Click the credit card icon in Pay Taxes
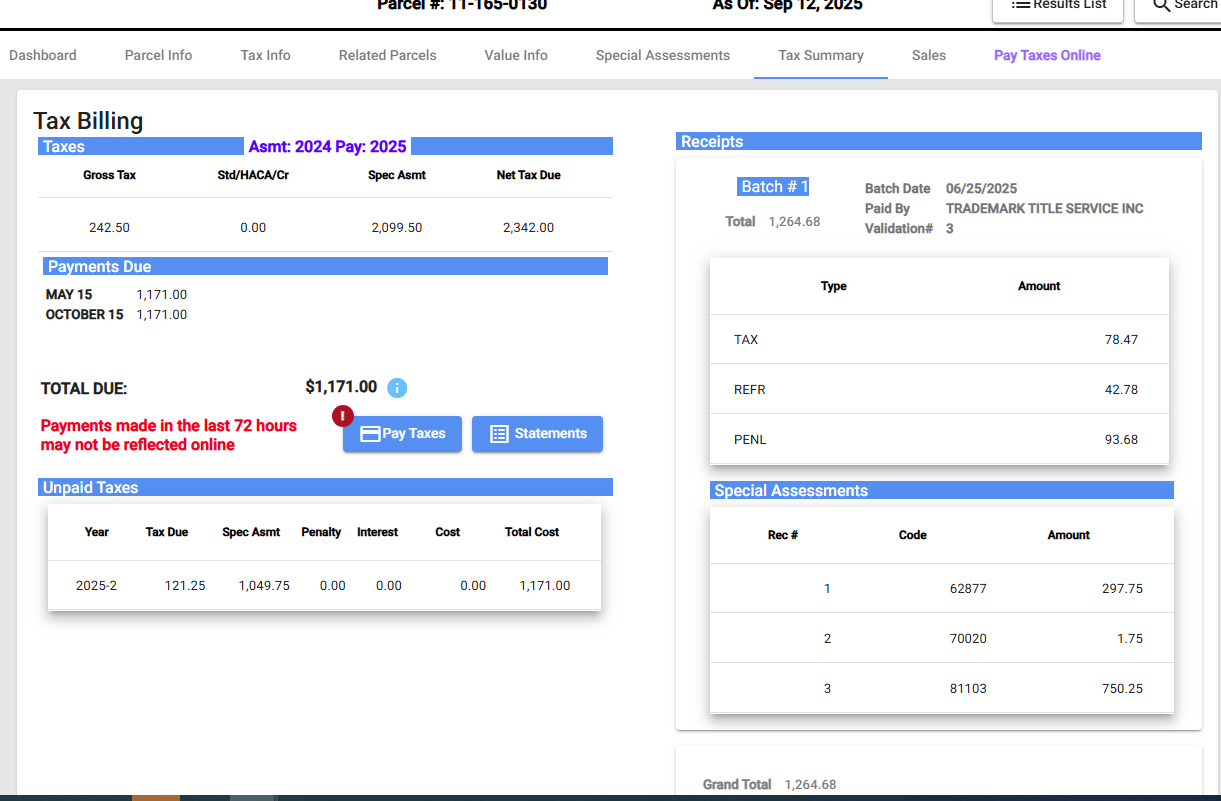The height and width of the screenshot is (801, 1221). pos(370,434)
